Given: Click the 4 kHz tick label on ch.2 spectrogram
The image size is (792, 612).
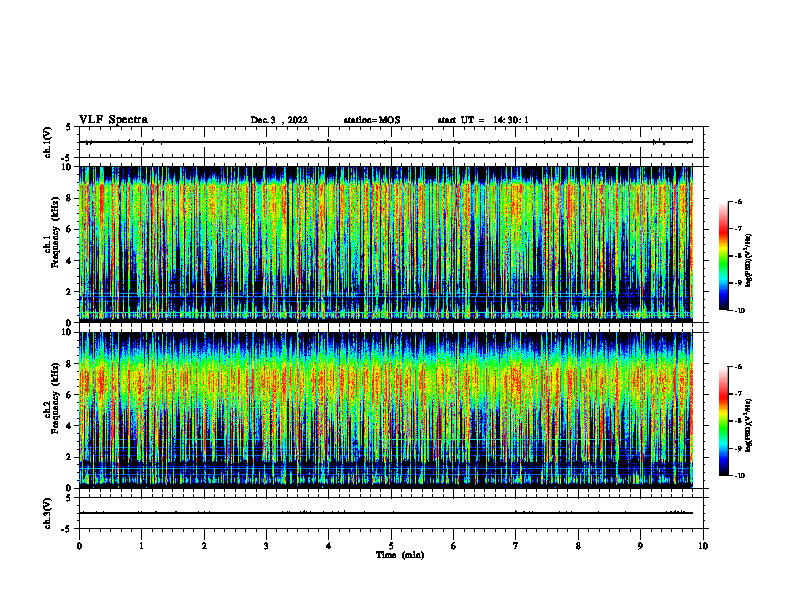Looking at the screenshot, I should click(70, 426).
